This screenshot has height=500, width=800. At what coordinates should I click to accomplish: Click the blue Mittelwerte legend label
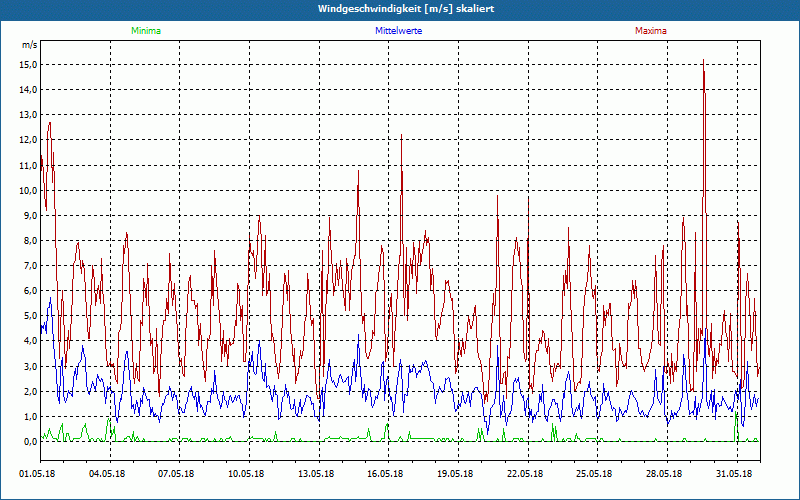tap(398, 31)
